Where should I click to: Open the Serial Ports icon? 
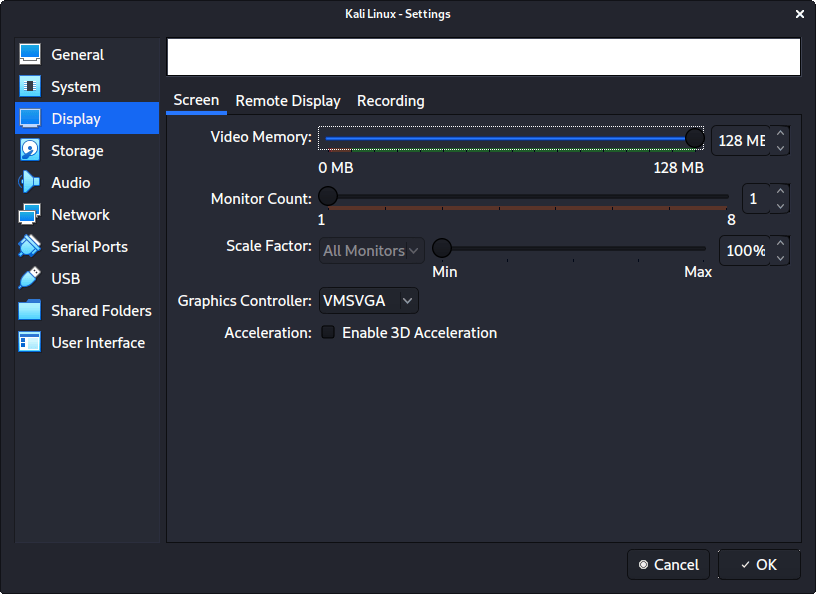30,247
